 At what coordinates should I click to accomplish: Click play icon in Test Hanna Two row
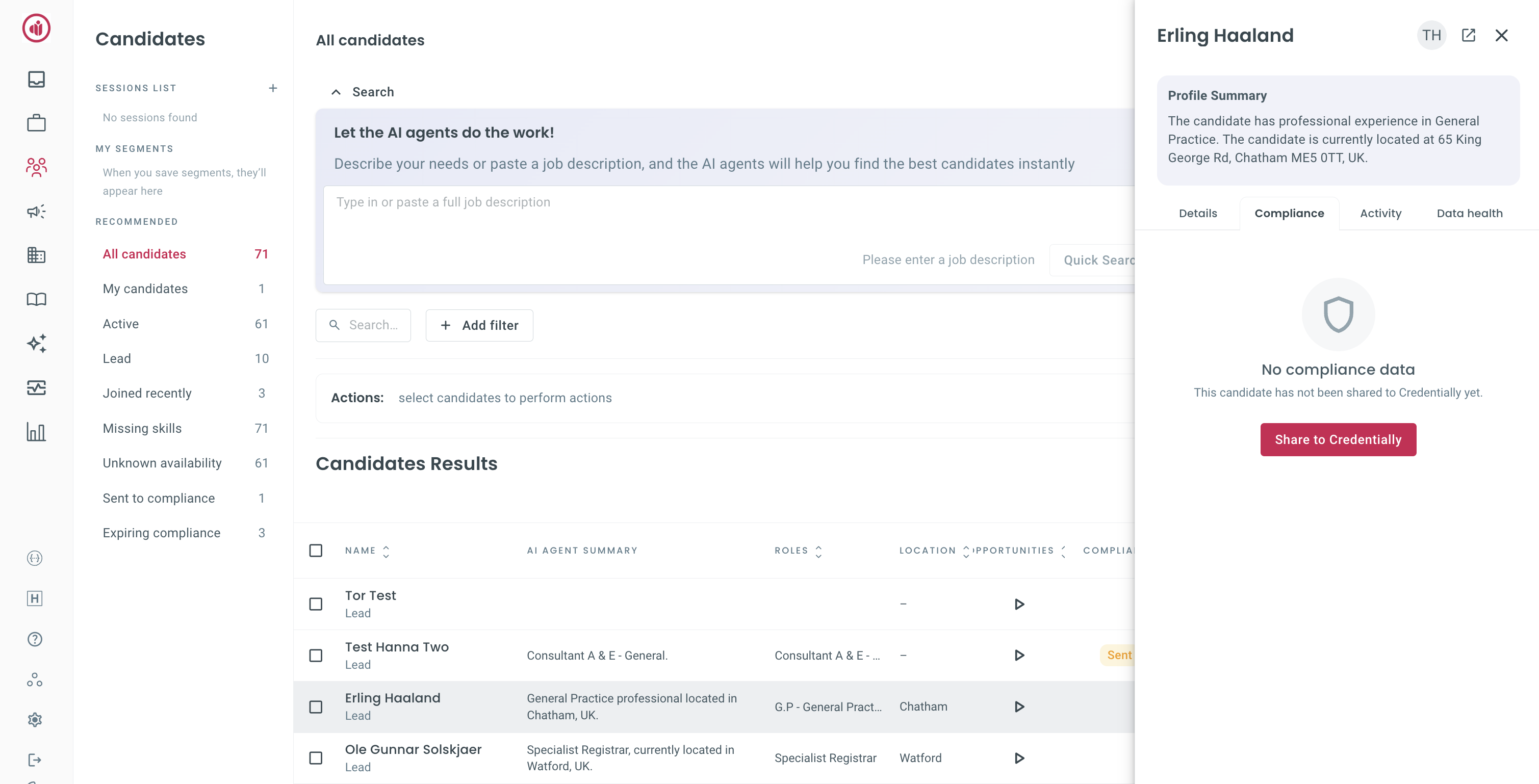pyautogui.click(x=1019, y=656)
